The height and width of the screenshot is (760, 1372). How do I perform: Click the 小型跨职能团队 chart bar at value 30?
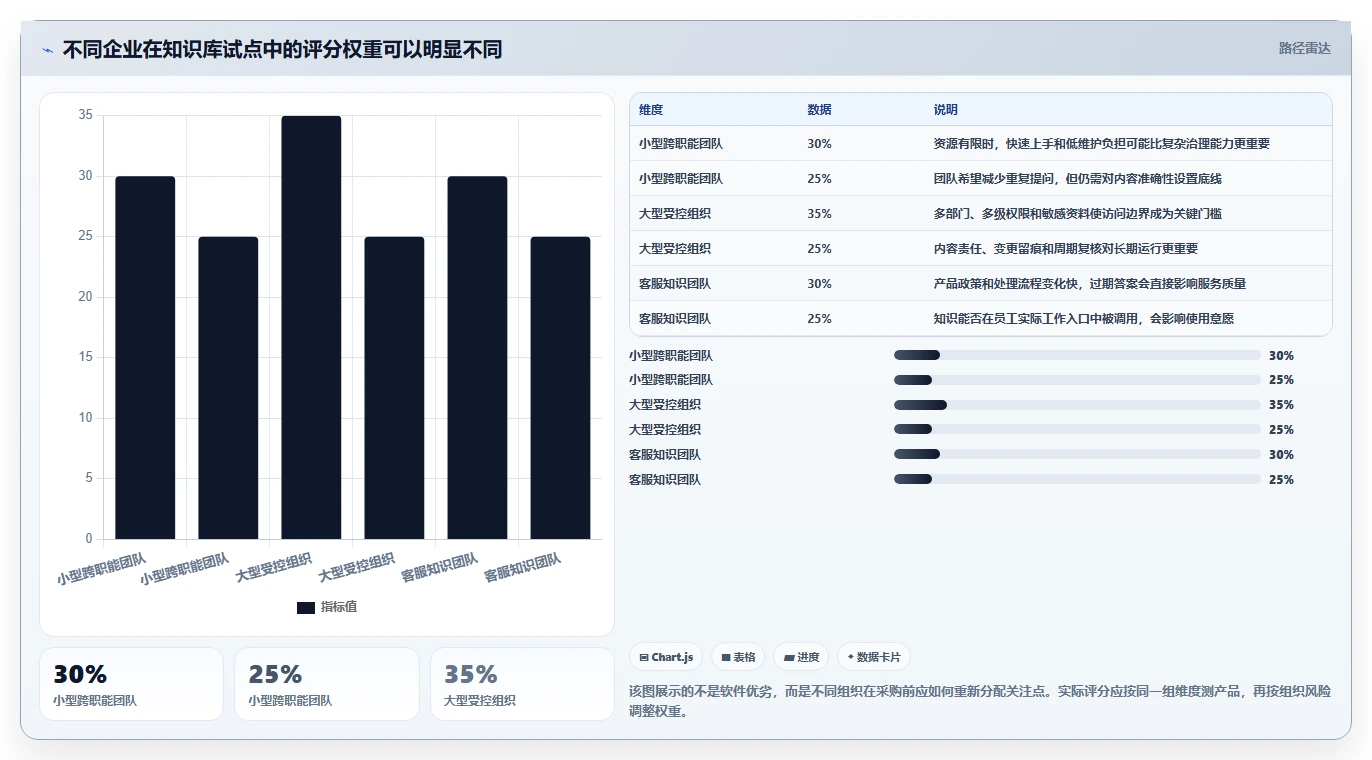click(145, 358)
